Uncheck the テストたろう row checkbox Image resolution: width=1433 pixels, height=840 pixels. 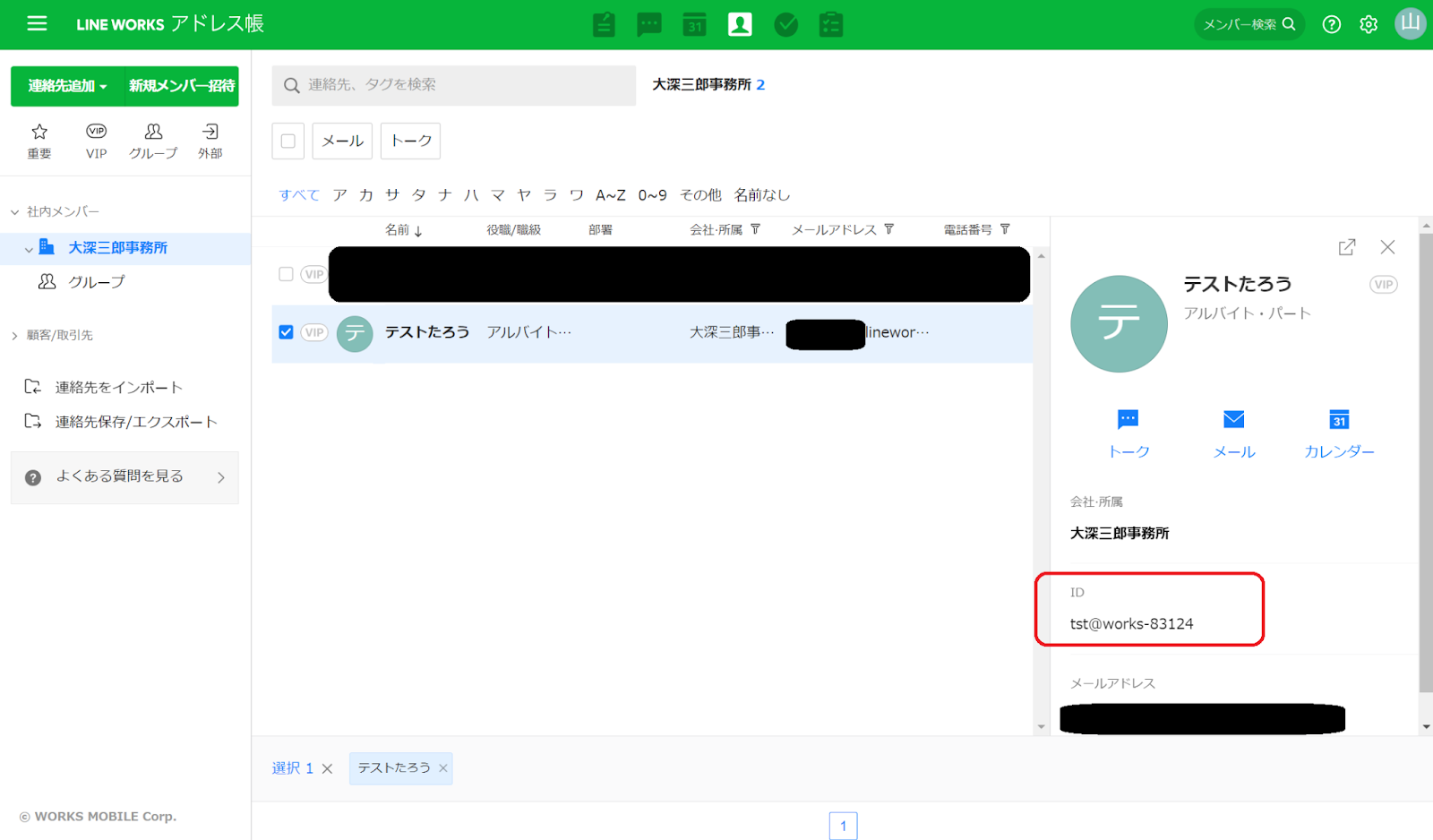pyautogui.click(x=286, y=332)
